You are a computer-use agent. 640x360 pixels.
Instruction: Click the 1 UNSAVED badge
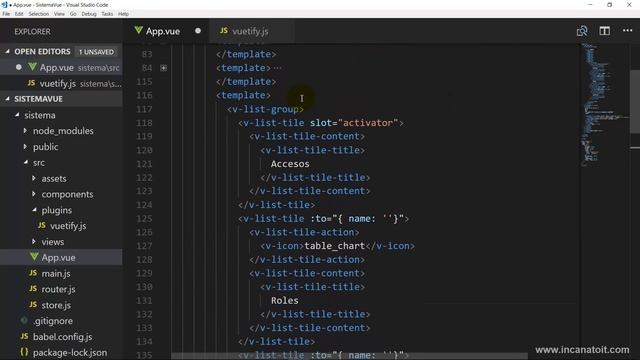97,52
